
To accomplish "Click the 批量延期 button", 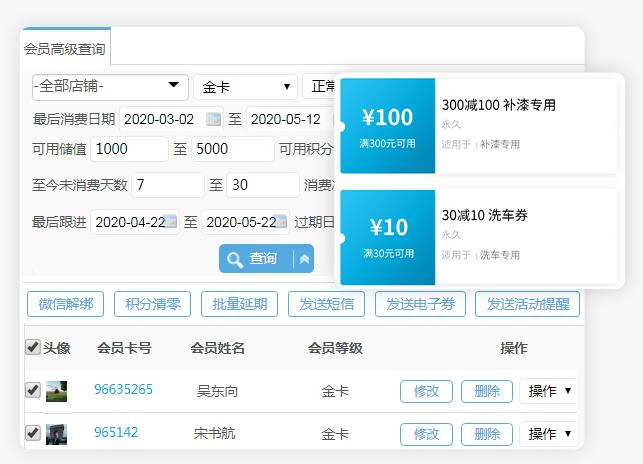I will click(239, 304).
